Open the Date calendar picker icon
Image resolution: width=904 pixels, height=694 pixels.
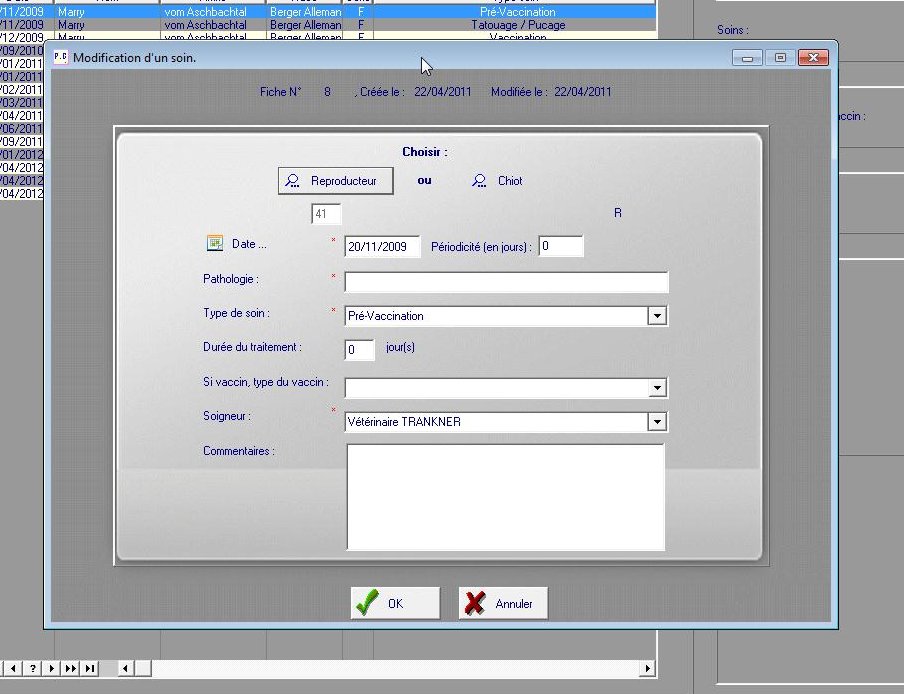[x=214, y=243]
